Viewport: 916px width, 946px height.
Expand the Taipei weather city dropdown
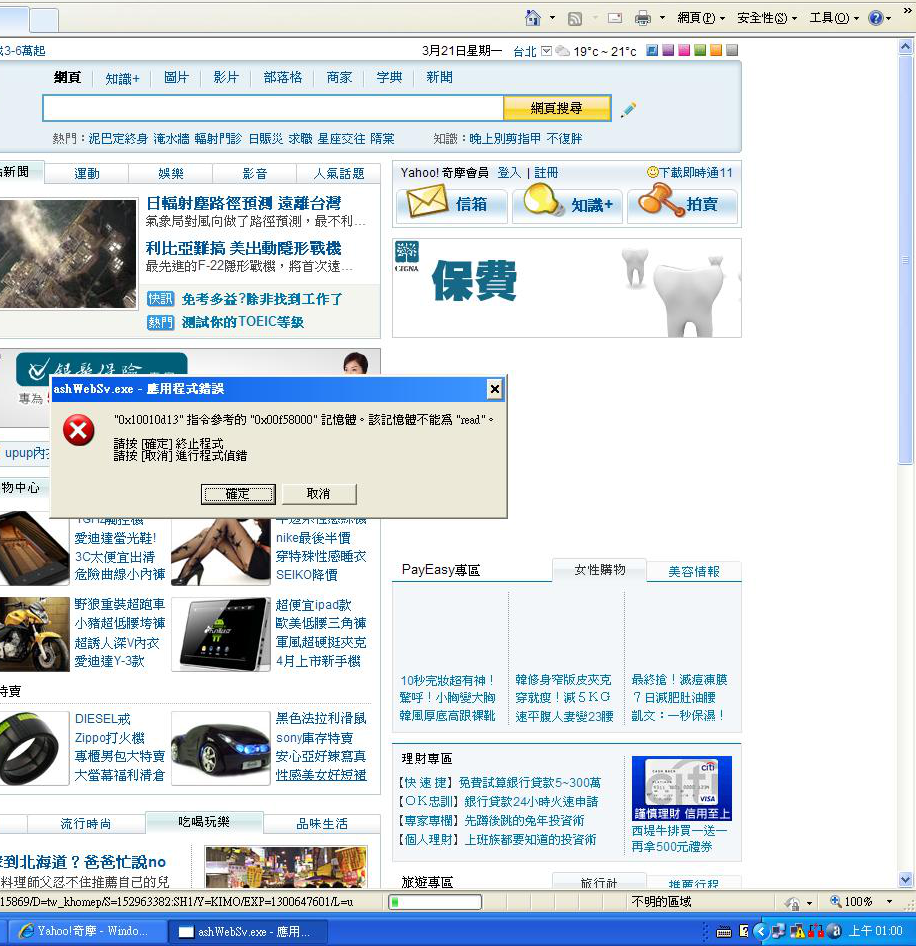546,51
